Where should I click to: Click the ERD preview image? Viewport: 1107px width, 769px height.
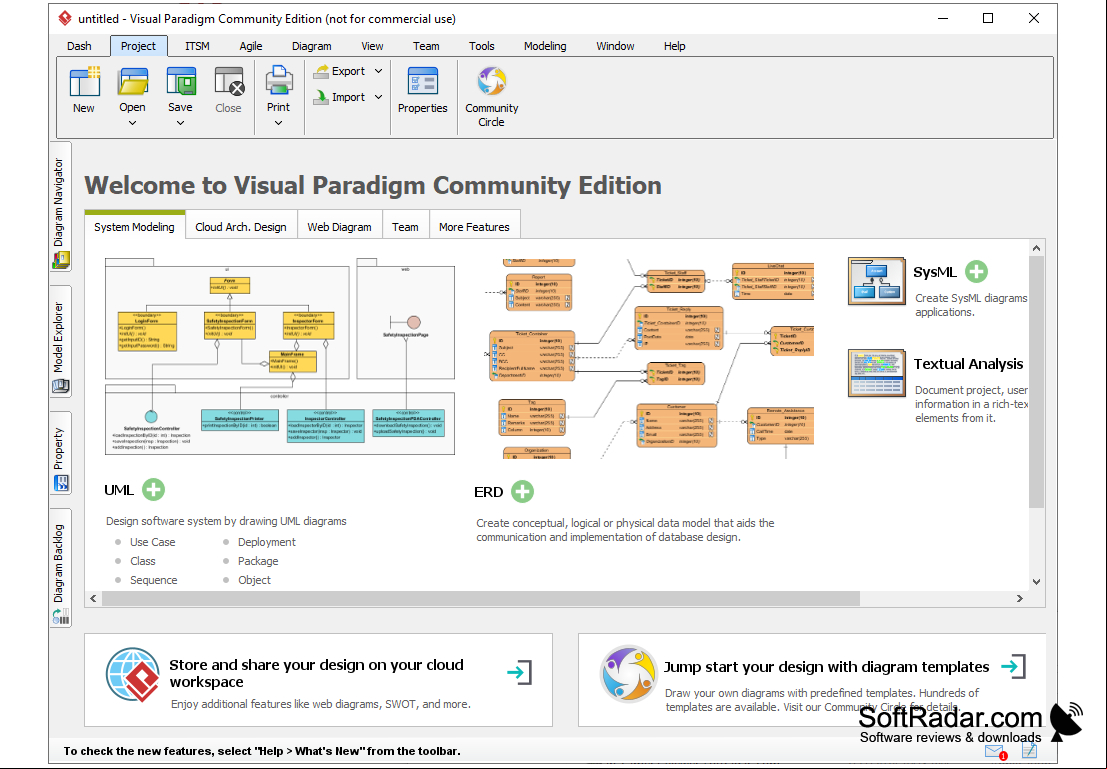(649, 358)
